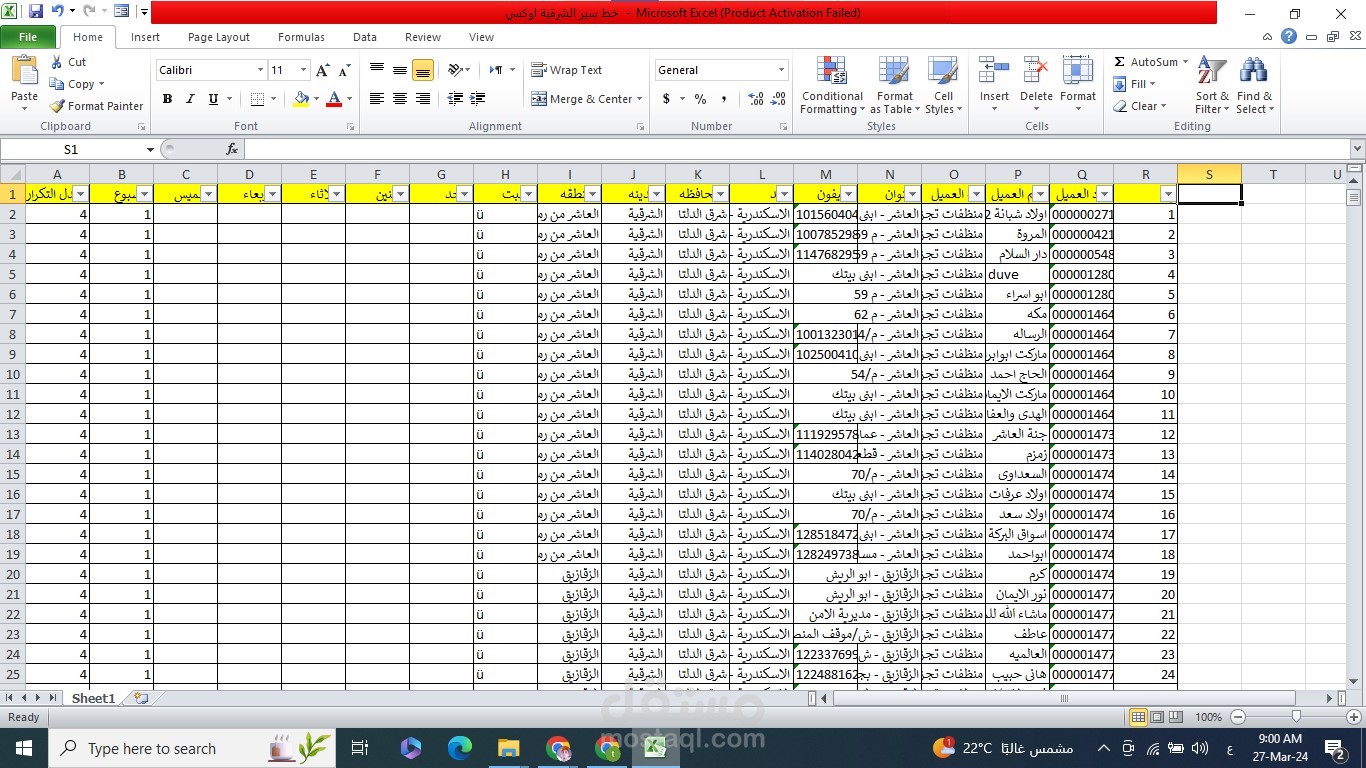The image size is (1366, 768).
Task: Click the Save icon in Quick Access Toolbar
Action: (36, 12)
